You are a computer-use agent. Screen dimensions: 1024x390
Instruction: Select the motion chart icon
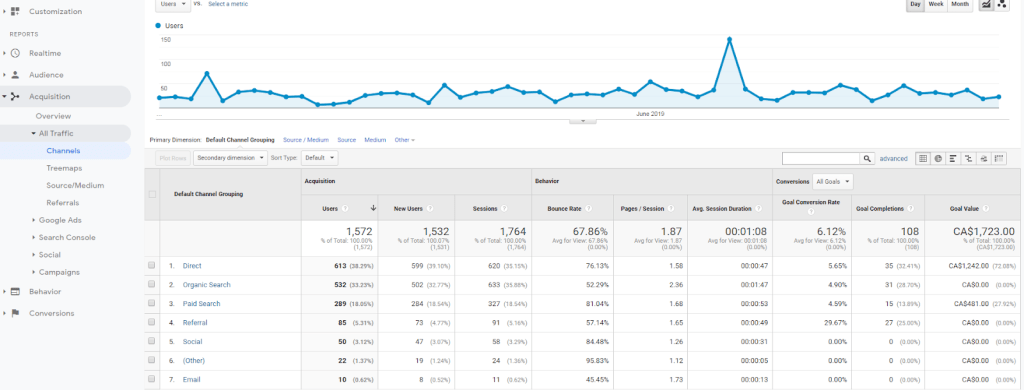pos(1001,4)
